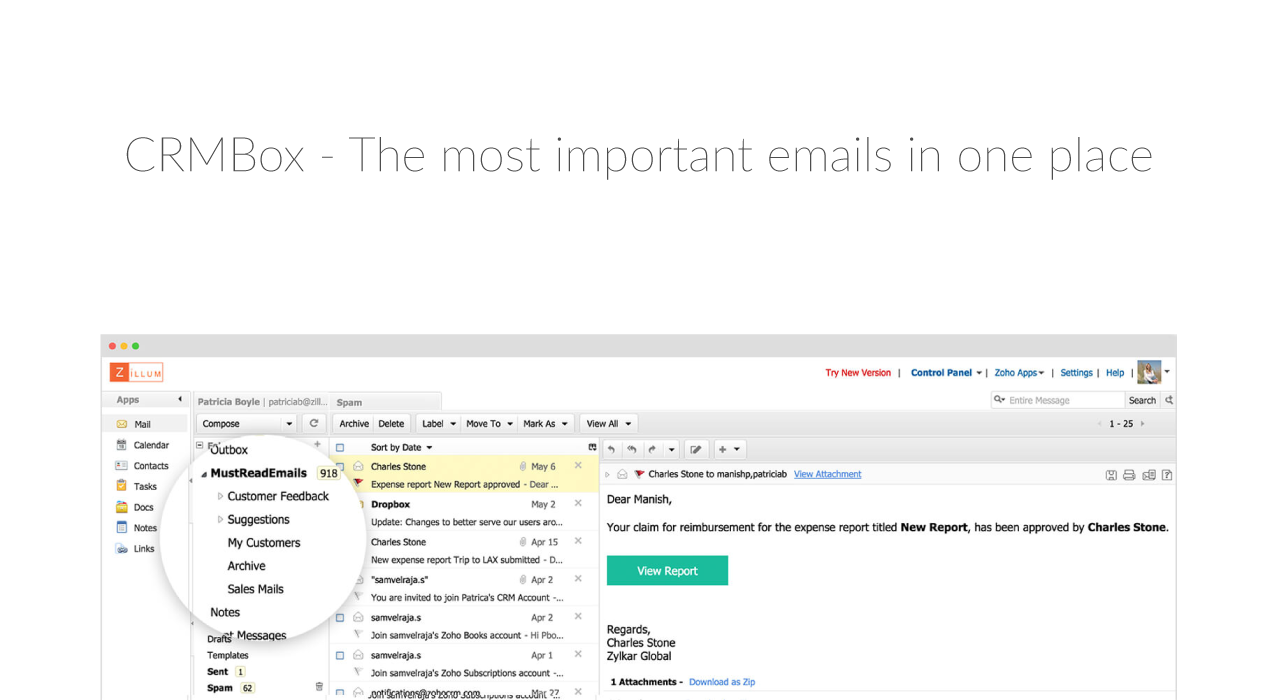Collapse the MustReadEmails folder

tap(204, 474)
